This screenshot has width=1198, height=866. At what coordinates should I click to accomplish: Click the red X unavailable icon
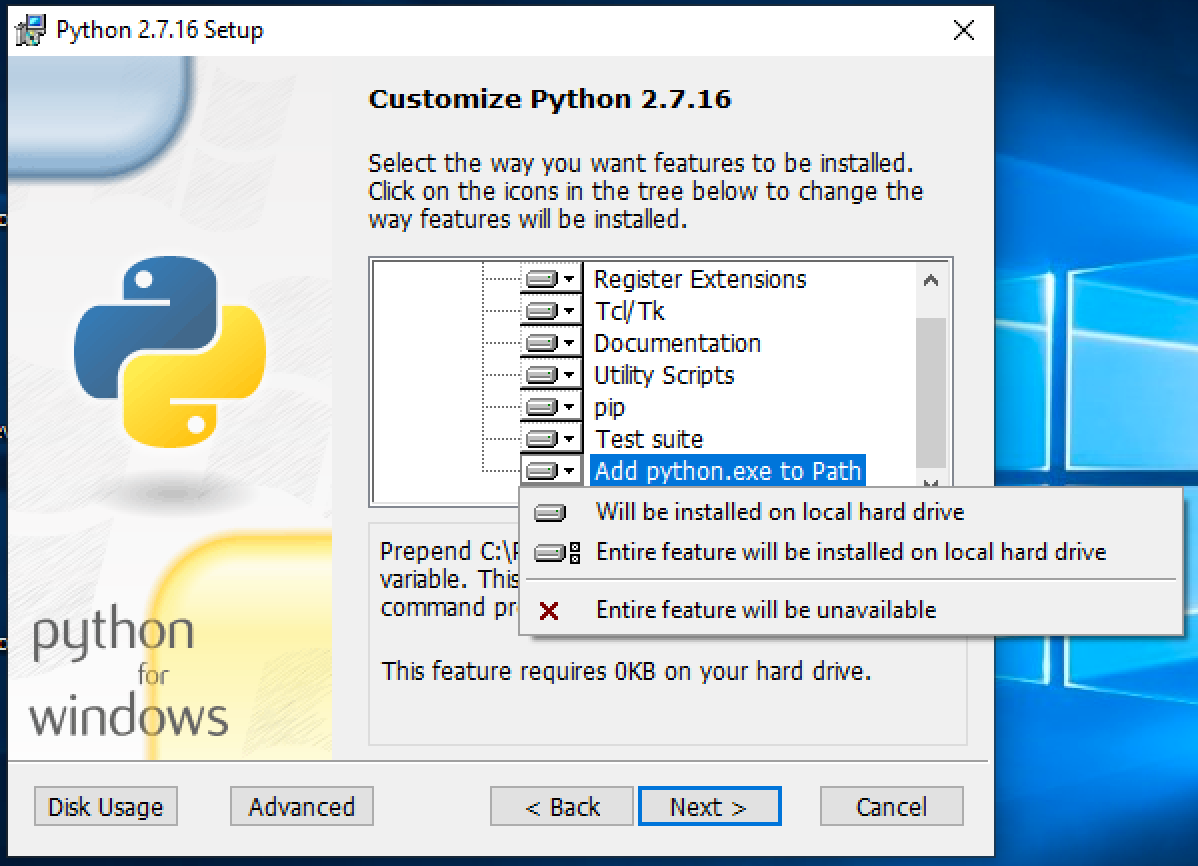coord(552,610)
